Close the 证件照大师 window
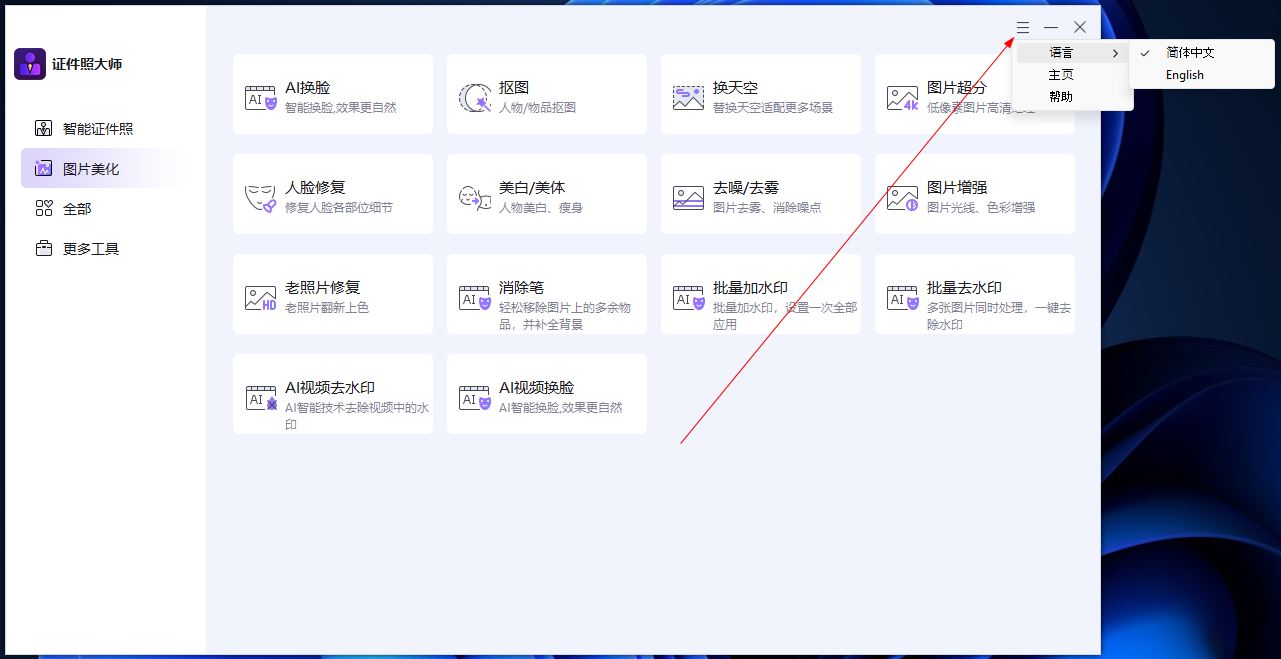 1080,27
